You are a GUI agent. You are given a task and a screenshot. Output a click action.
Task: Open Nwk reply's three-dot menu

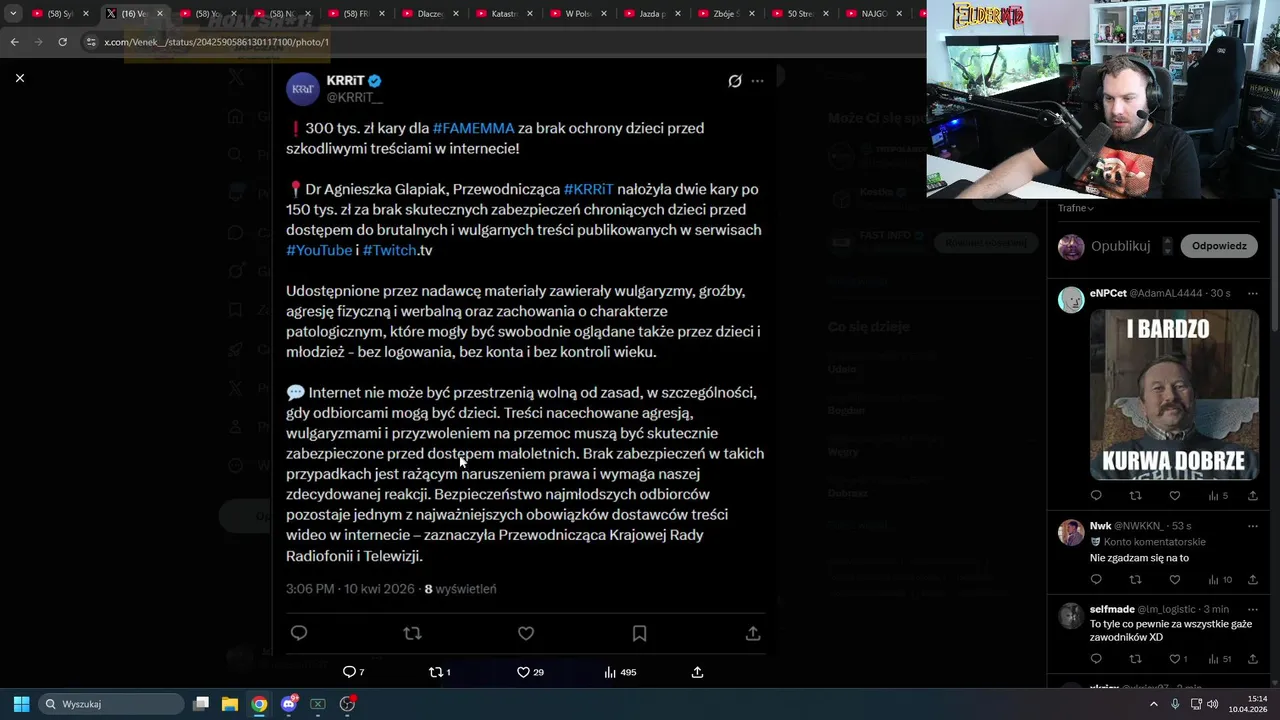[x=1252, y=526]
